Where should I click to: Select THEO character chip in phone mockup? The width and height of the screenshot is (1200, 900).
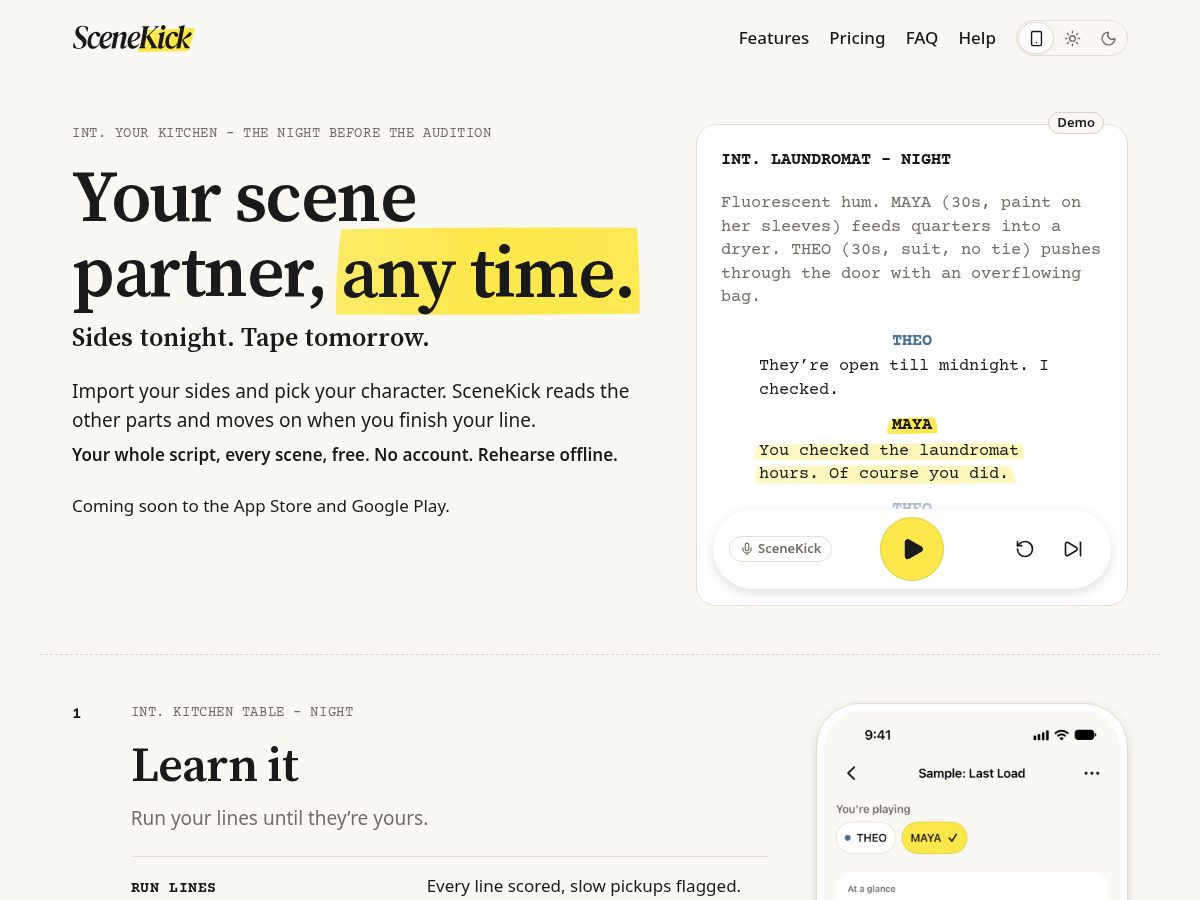click(866, 838)
